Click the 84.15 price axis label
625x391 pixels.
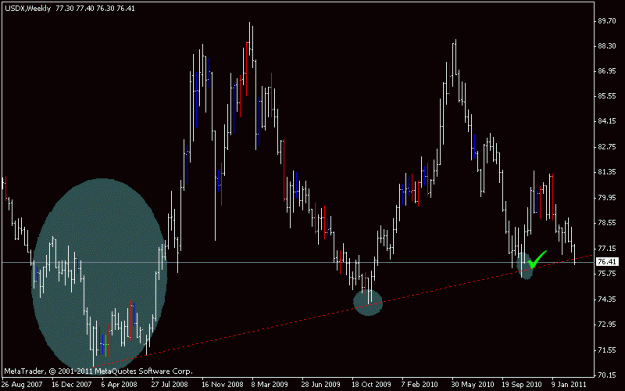(607, 121)
